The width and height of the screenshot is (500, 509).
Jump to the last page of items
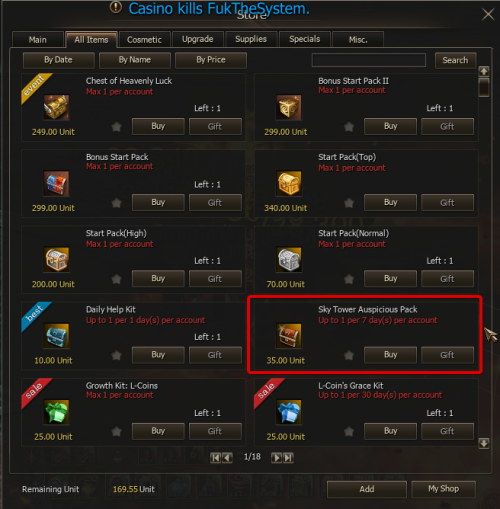(288, 458)
